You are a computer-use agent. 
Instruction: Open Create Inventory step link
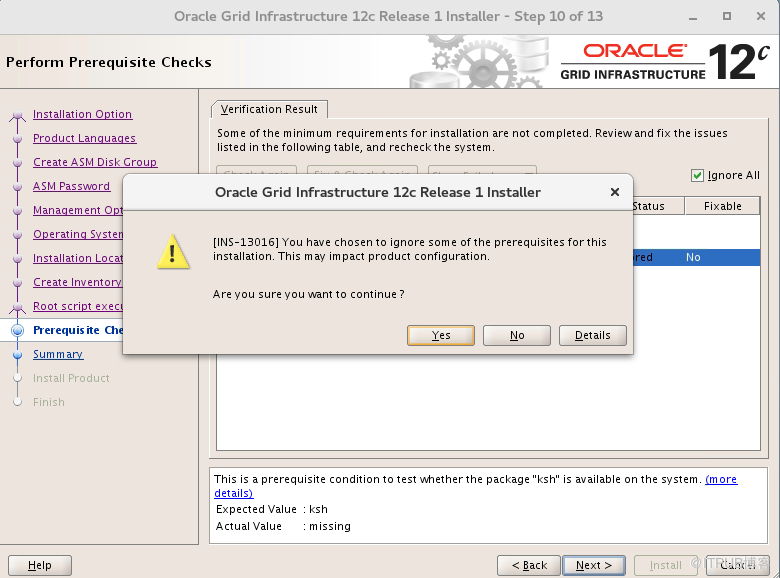(x=78, y=282)
